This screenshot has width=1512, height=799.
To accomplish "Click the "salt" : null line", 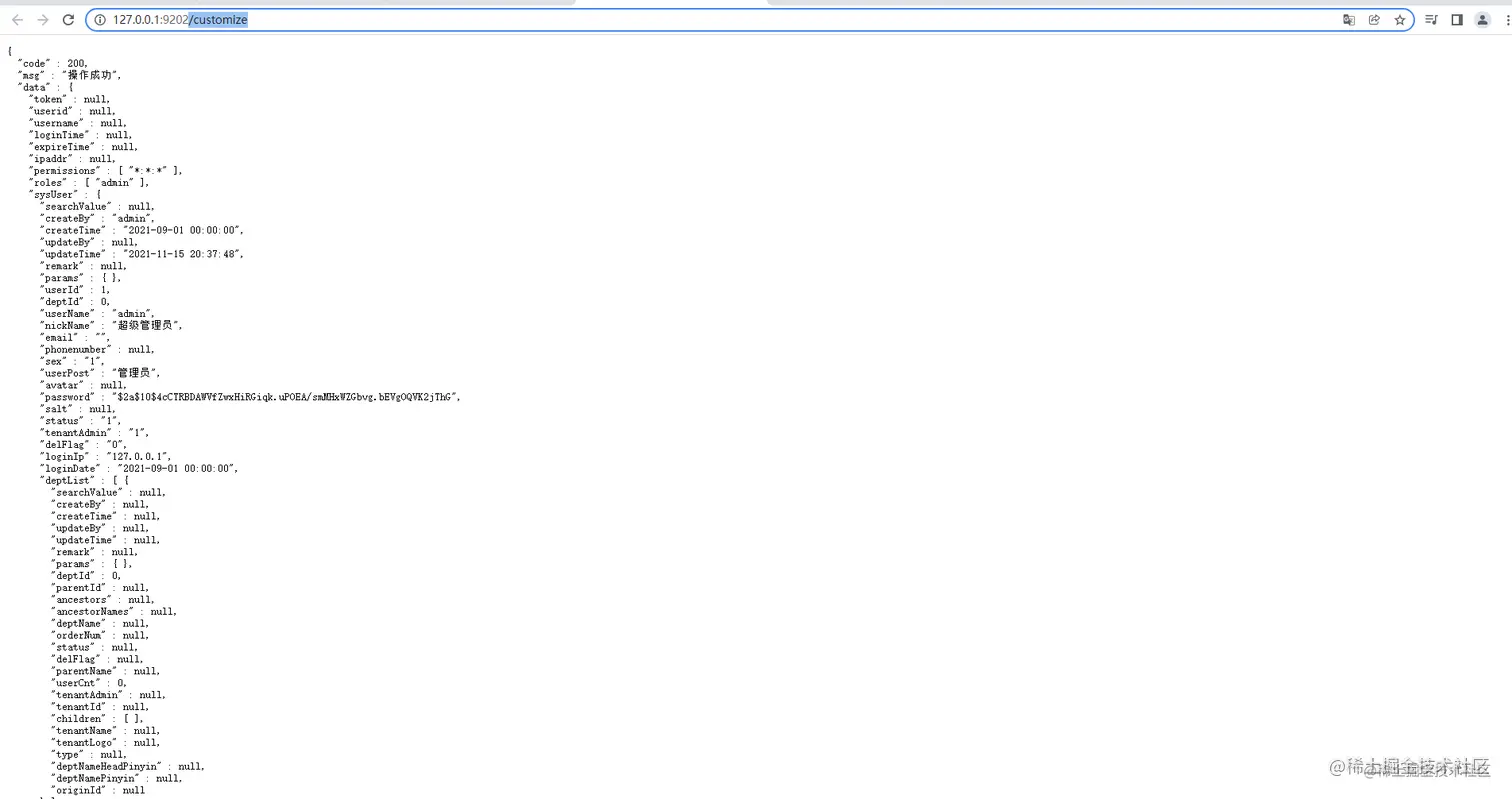I will 78,409.
